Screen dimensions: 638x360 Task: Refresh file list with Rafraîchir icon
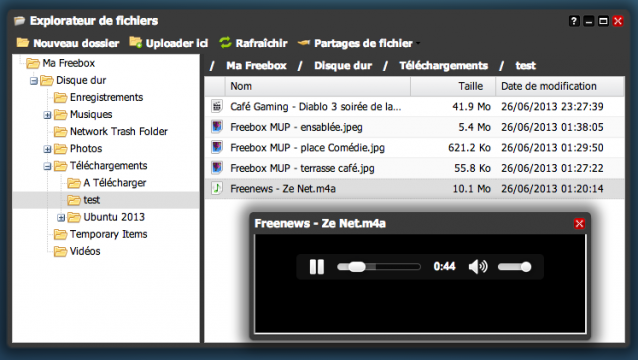pyautogui.click(x=225, y=42)
